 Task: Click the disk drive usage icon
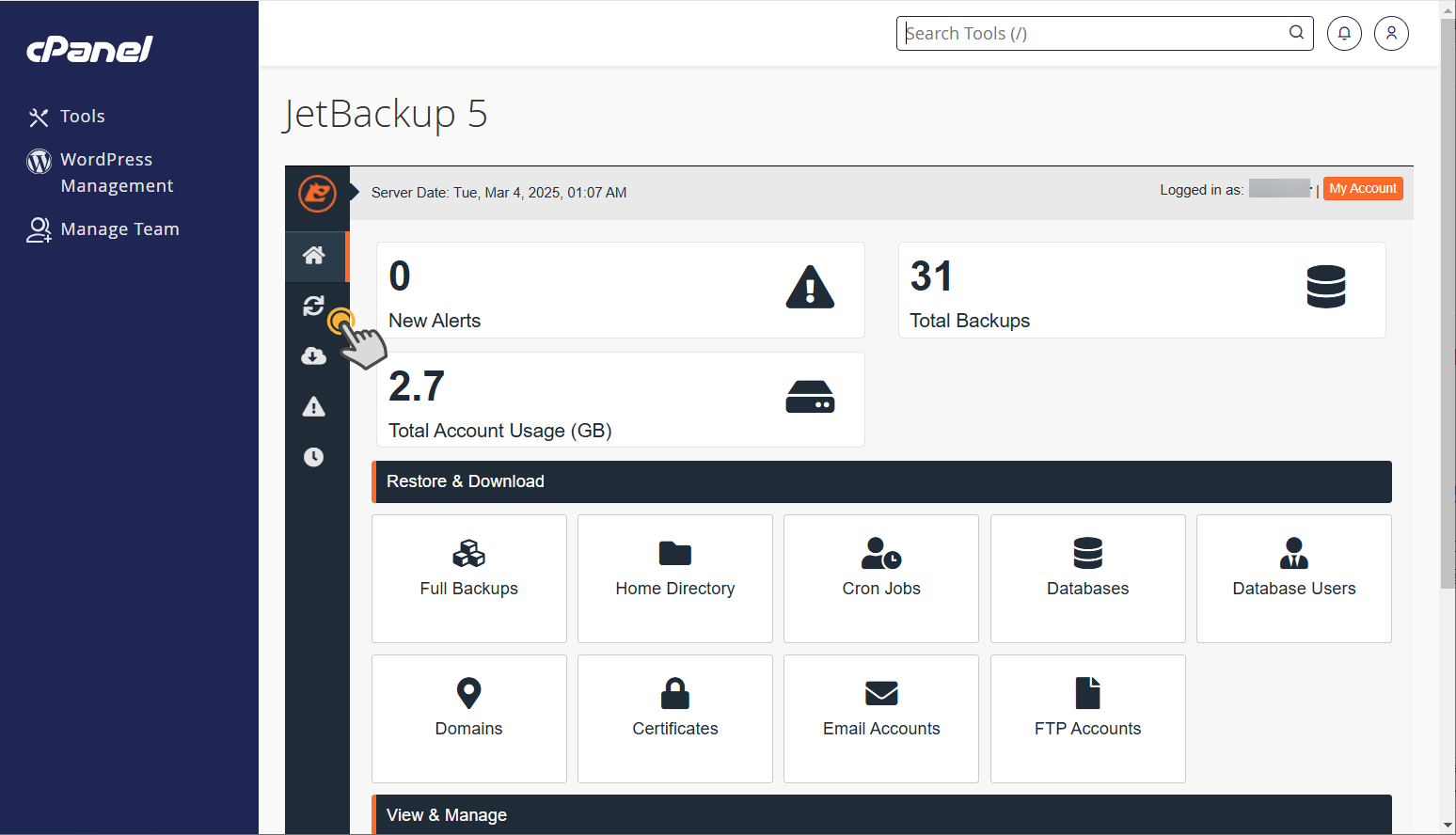[810, 397]
